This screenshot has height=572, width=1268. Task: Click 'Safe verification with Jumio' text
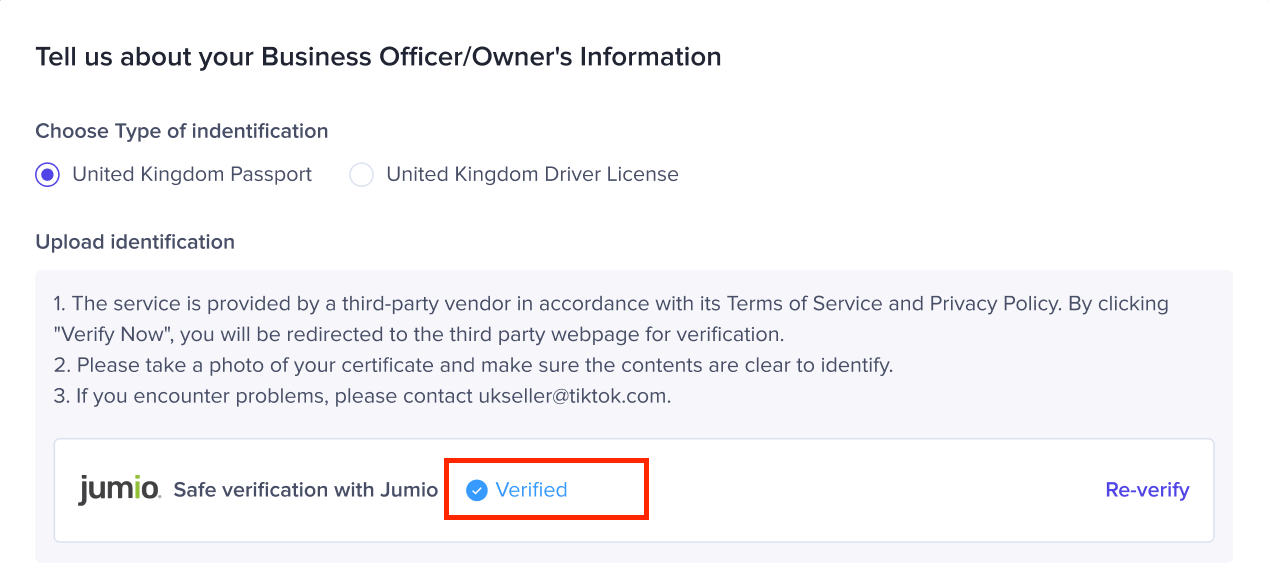pyautogui.click(x=306, y=490)
